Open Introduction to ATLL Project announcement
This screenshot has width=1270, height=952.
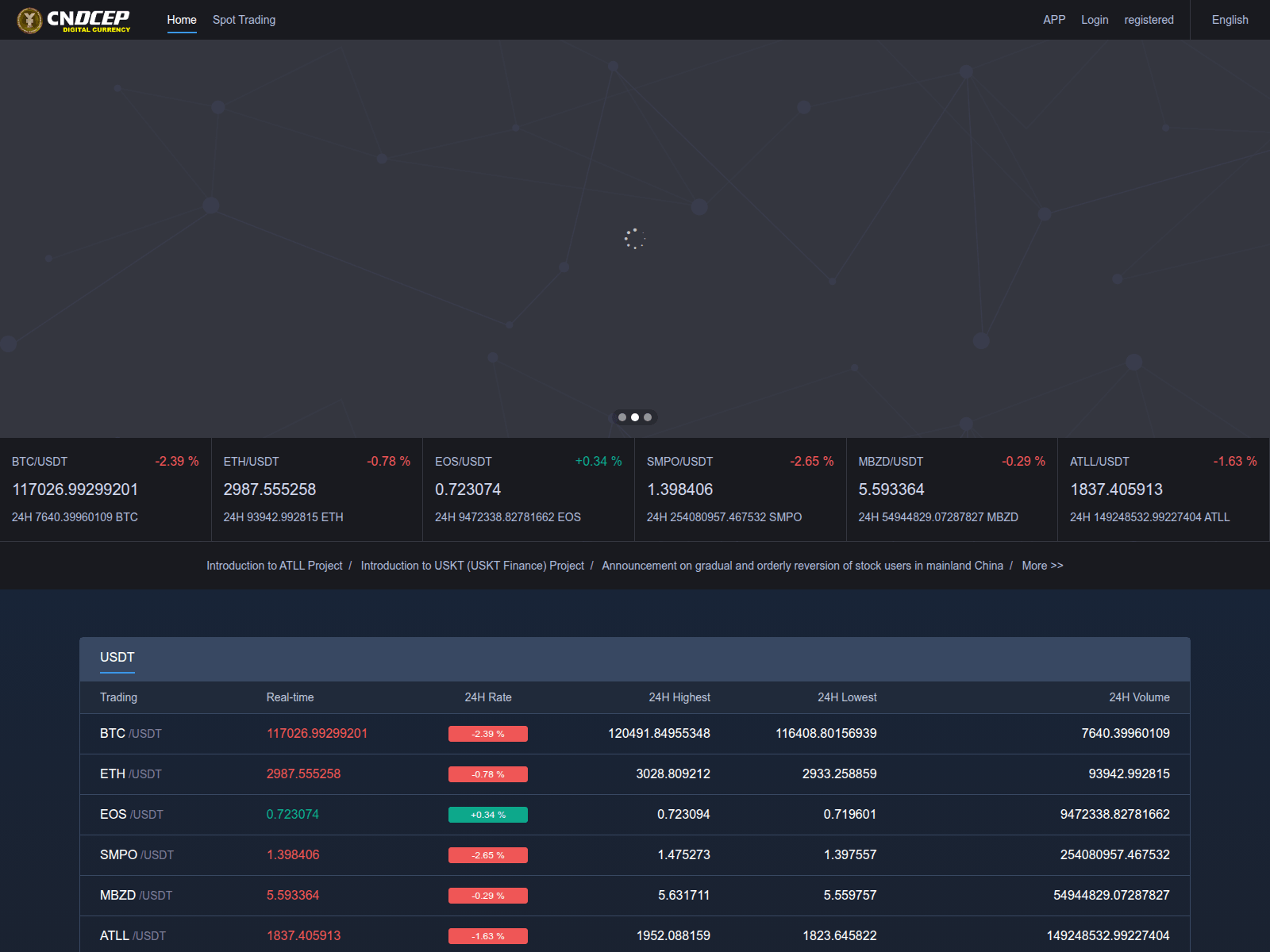[x=274, y=566]
